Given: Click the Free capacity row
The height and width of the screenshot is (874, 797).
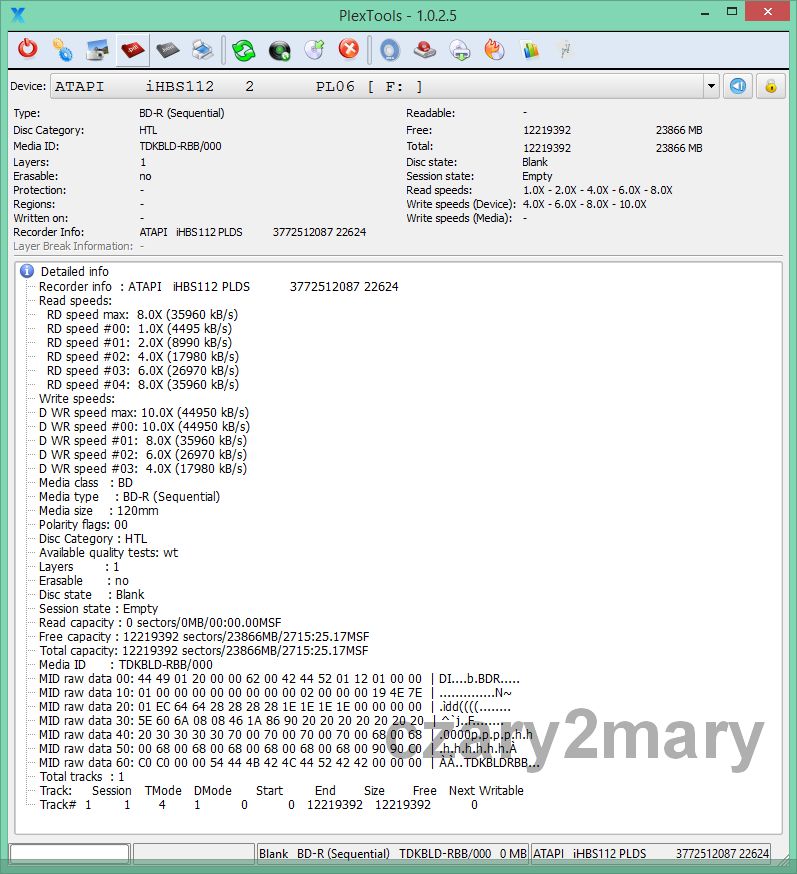Looking at the screenshot, I should pyautogui.click(x=204, y=637).
